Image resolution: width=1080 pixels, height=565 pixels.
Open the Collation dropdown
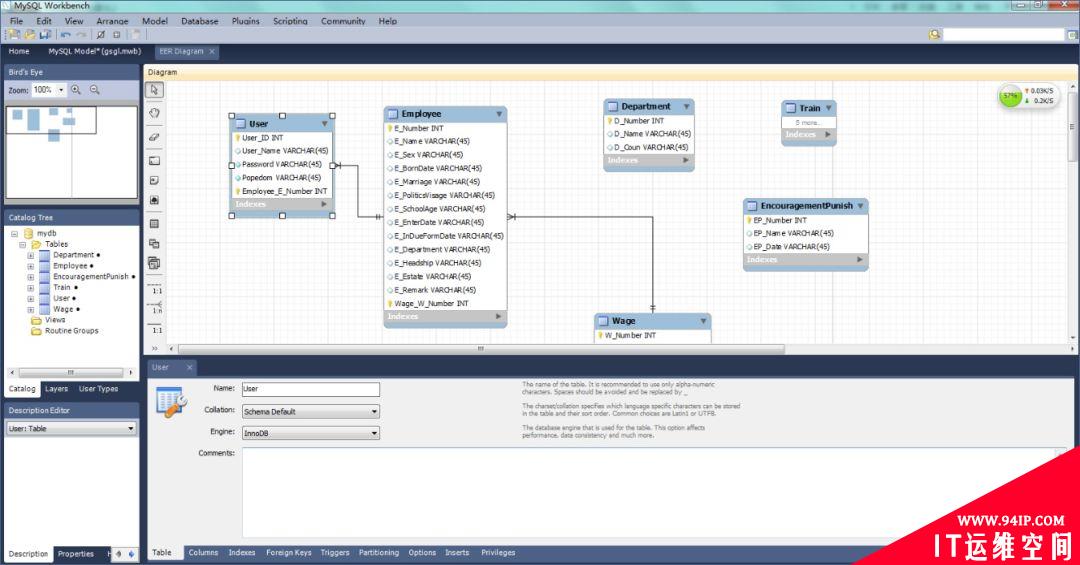(374, 411)
